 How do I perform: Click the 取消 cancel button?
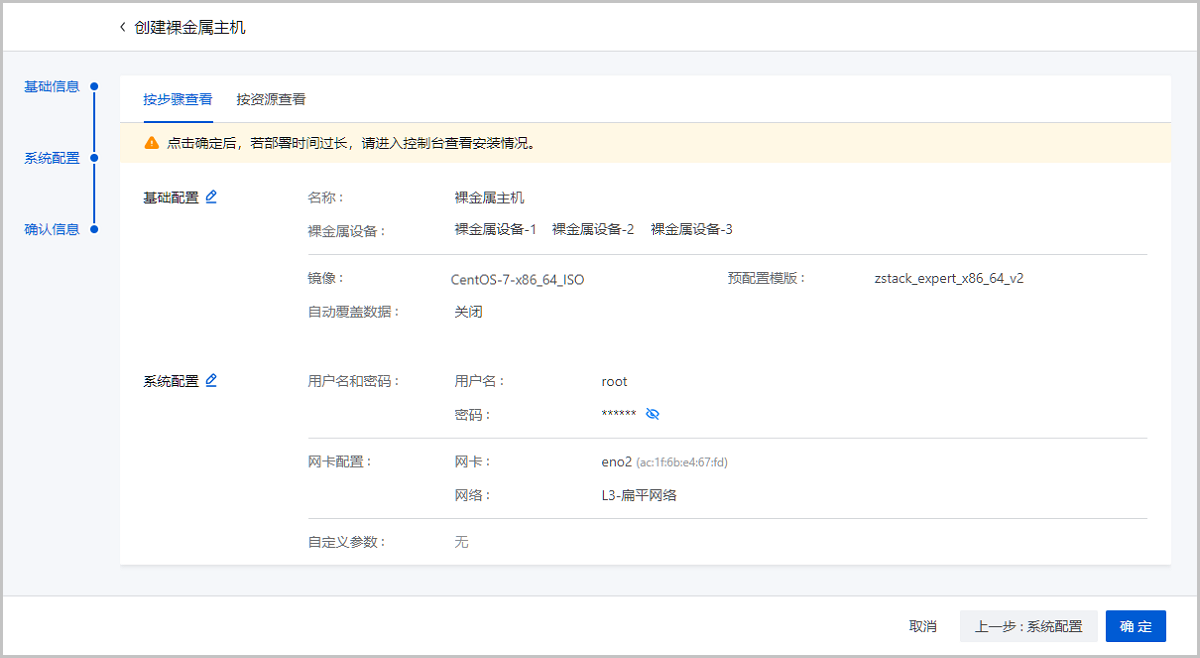coord(922,626)
